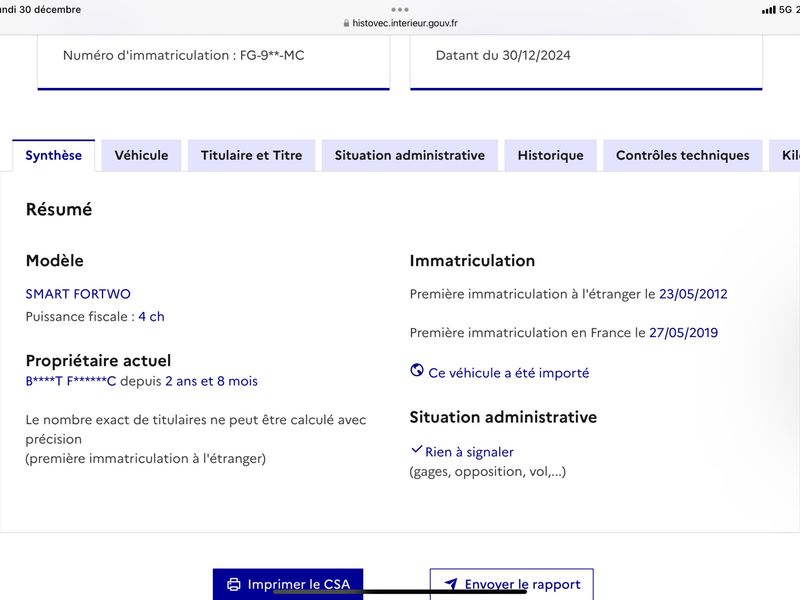This screenshot has width=800, height=600.
Task: Switch to the Véhicule tab
Action: tap(141, 155)
